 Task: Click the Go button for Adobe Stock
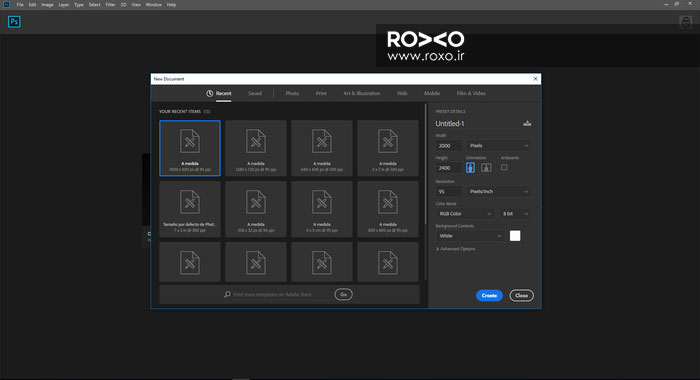click(x=343, y=294)
